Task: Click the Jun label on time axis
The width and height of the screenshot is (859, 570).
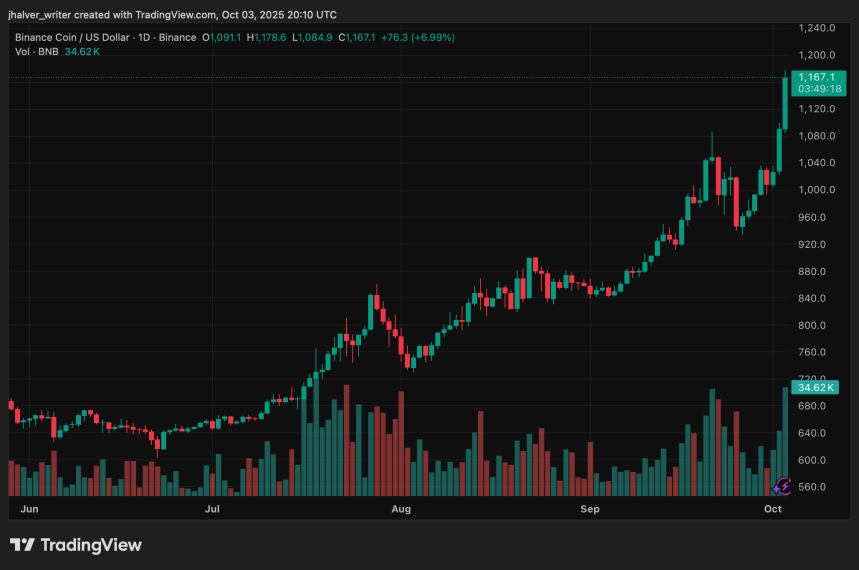Action: coord(29,509)
